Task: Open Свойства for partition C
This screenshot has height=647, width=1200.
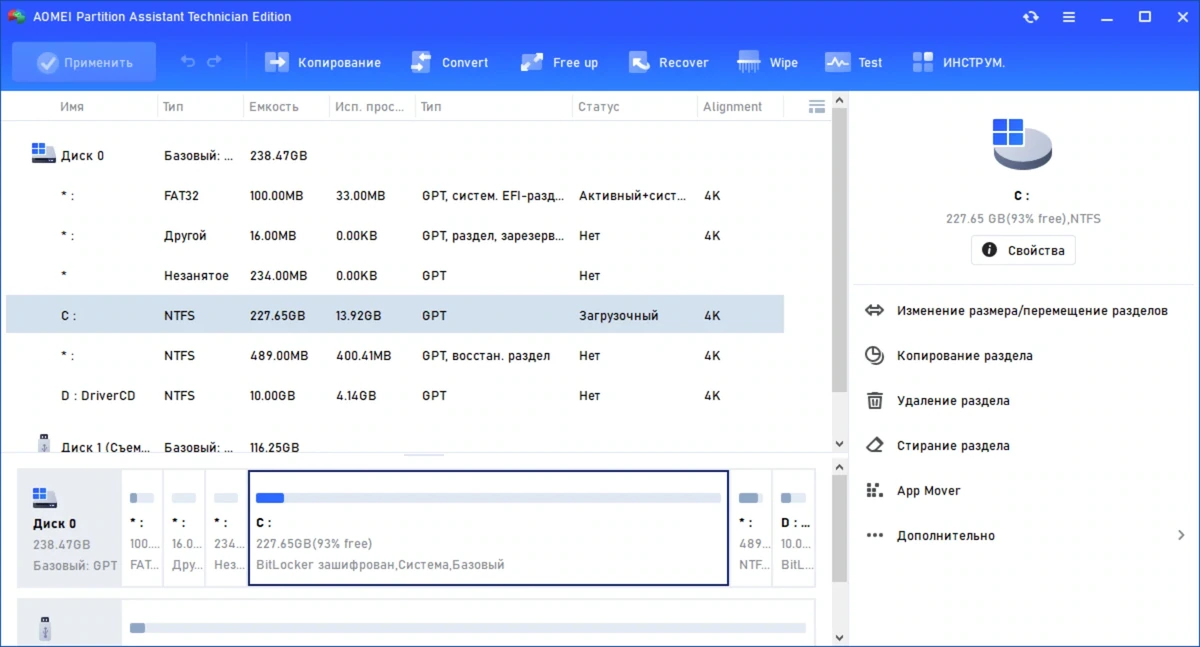Action: pyautogui.click(x=1023, y=250)
